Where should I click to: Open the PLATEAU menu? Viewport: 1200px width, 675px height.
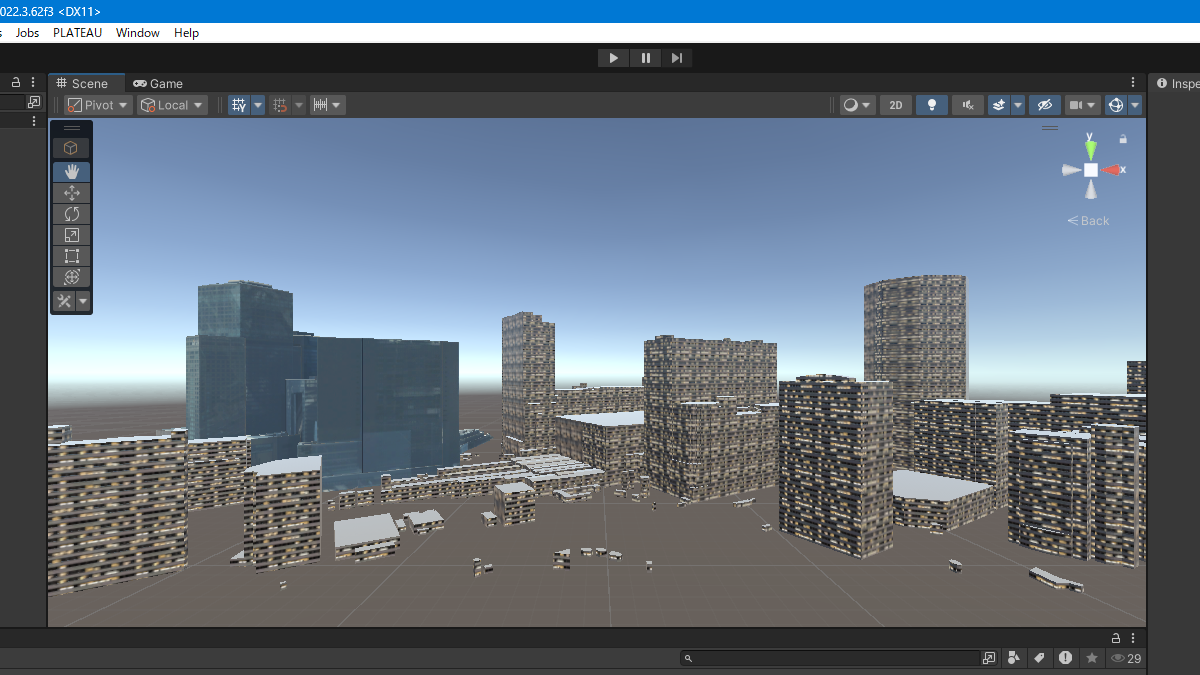(77, 33)
